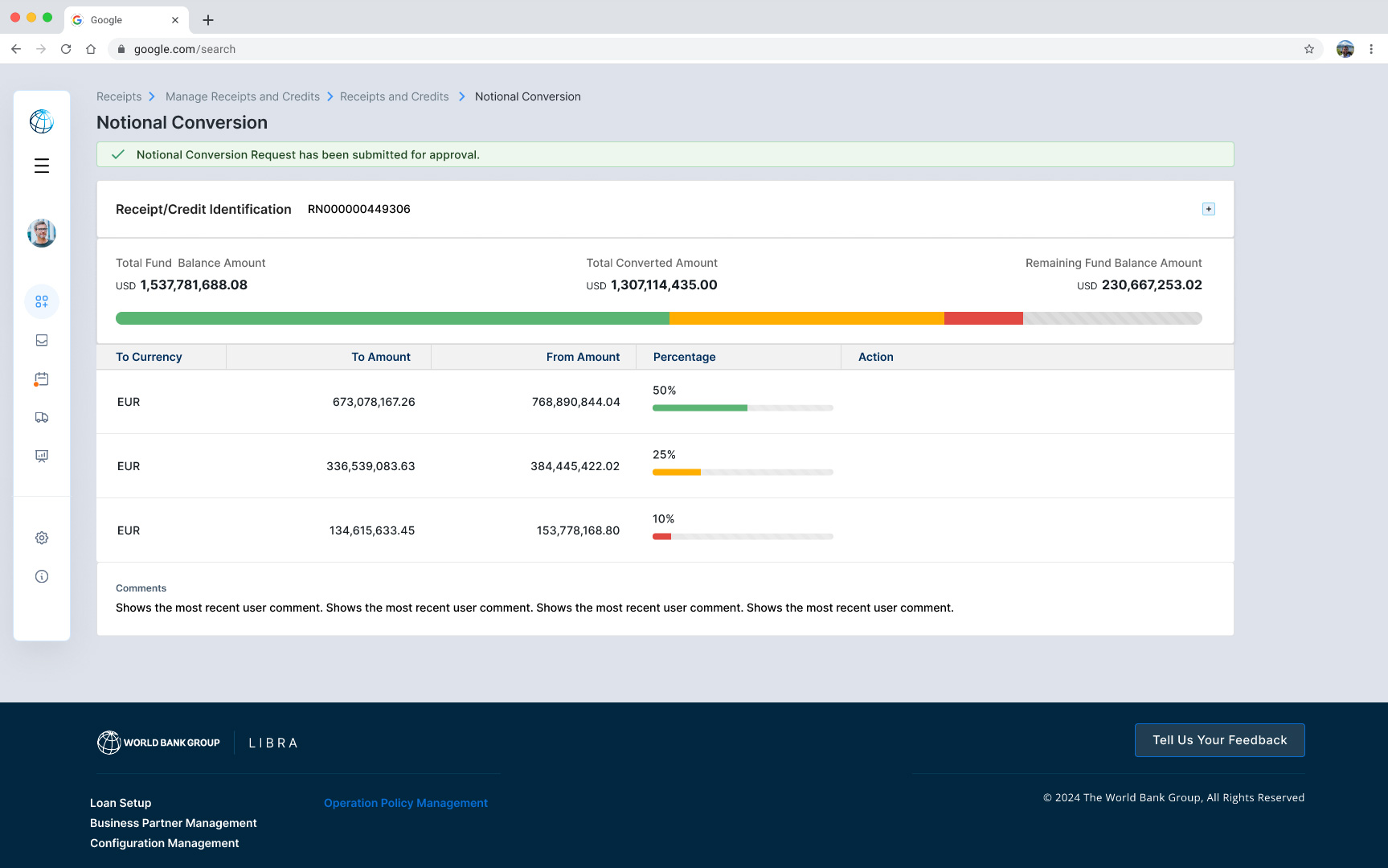Open the inbox icon in sidebar

pos(42,340)
